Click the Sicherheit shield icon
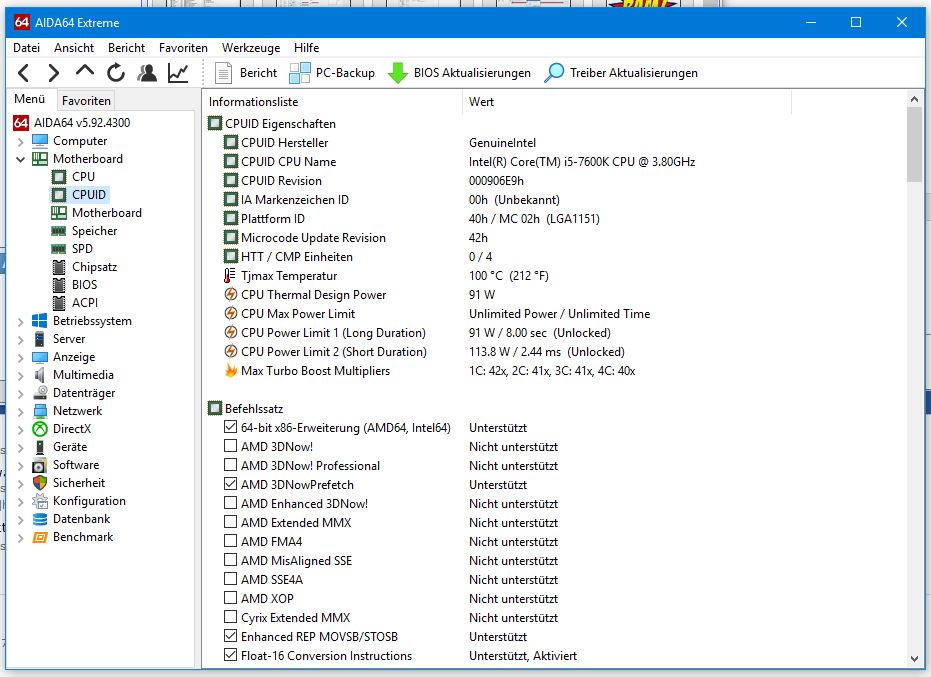The height and width of the screenshot is (677, 931). [x=40, y=483]
